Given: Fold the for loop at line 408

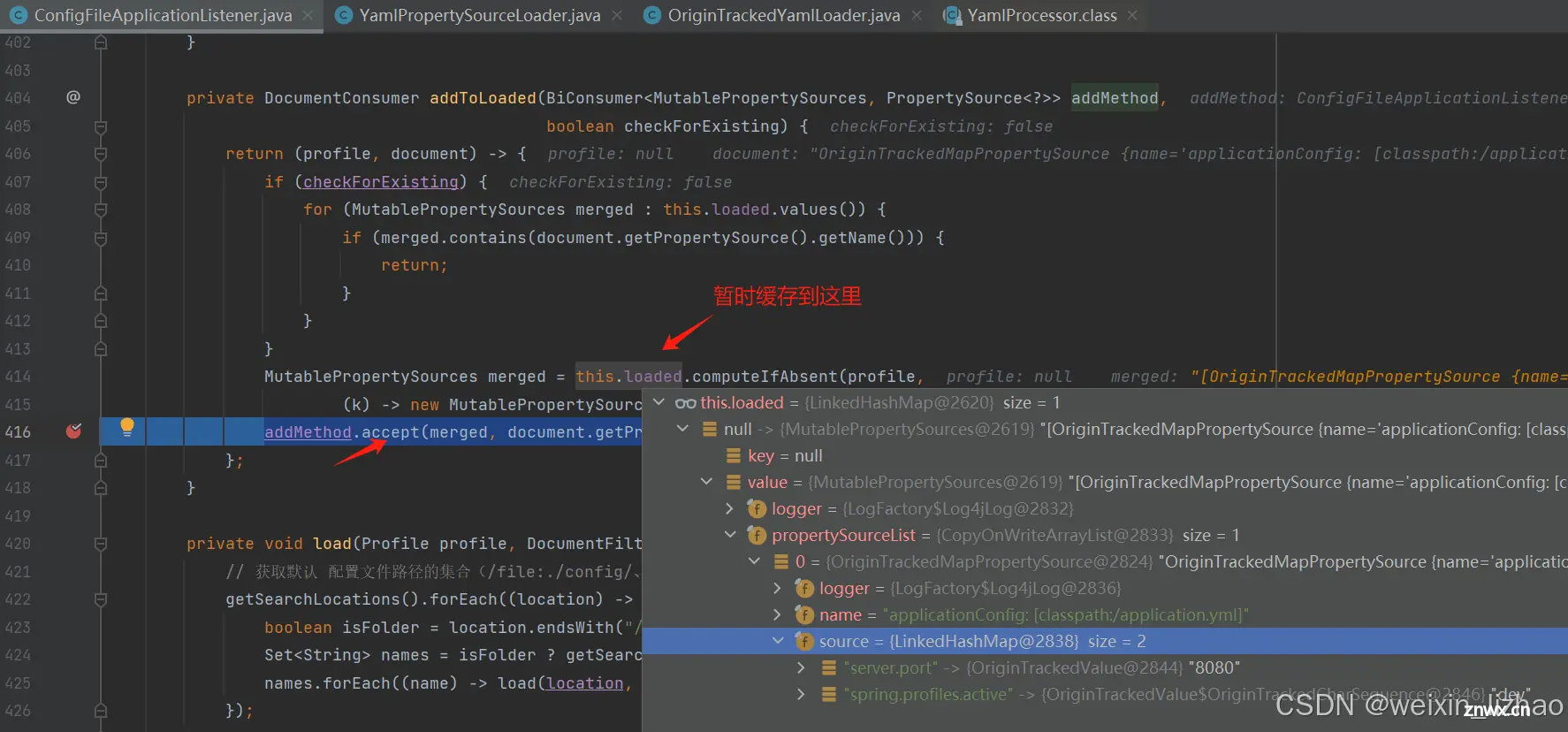Looking at the screenshot, I should click(101, 210).
